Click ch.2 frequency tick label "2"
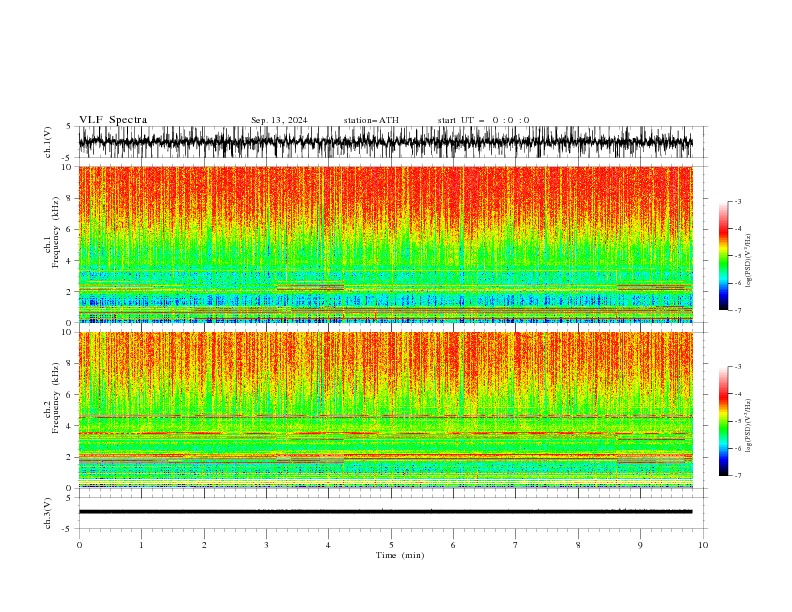Viewport: 792px width, 612px height. (x=70, y=457)
